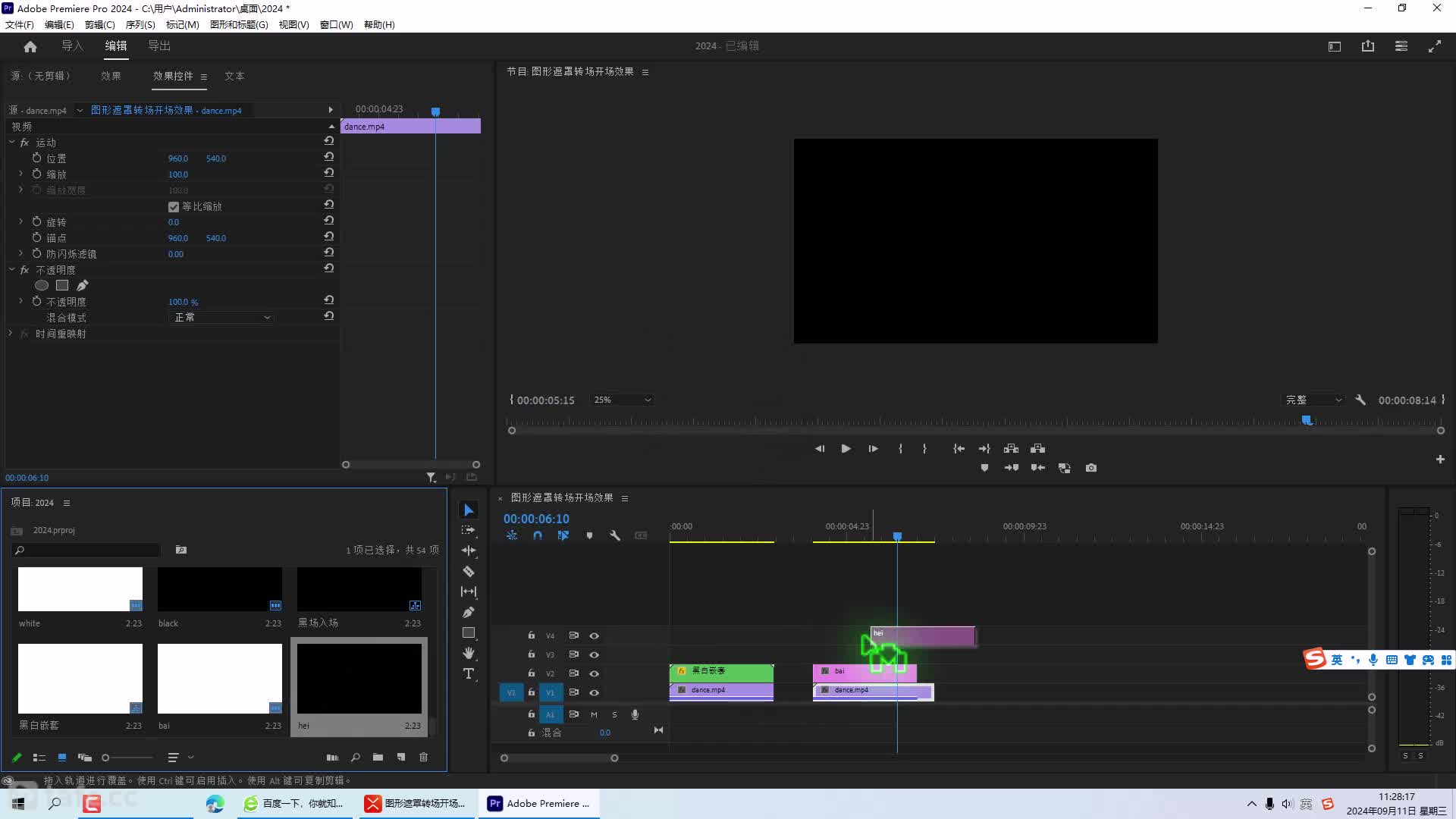Toggle V1 track visibility eye

(x=595, y=692)
